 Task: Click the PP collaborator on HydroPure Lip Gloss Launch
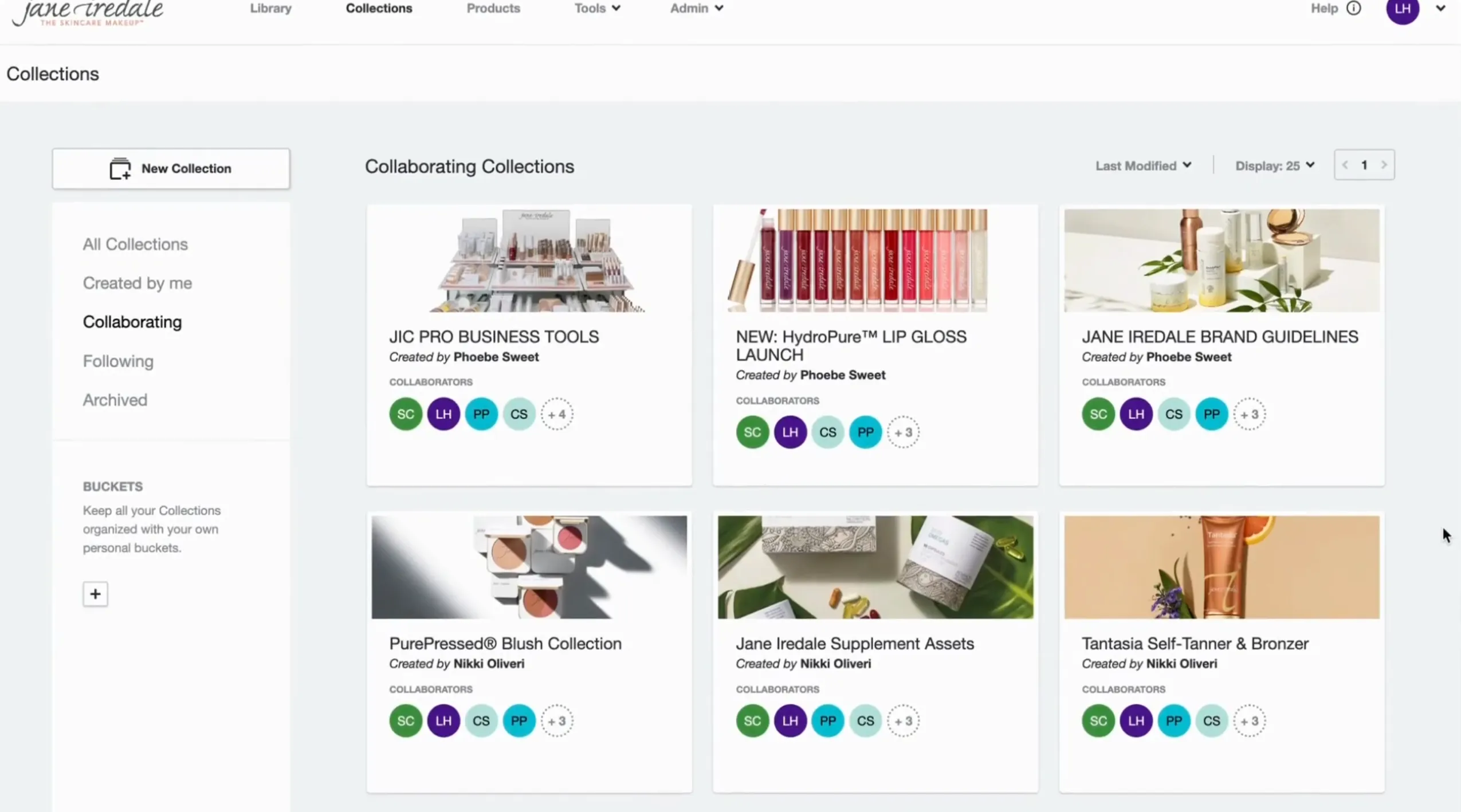pos(866,432)
